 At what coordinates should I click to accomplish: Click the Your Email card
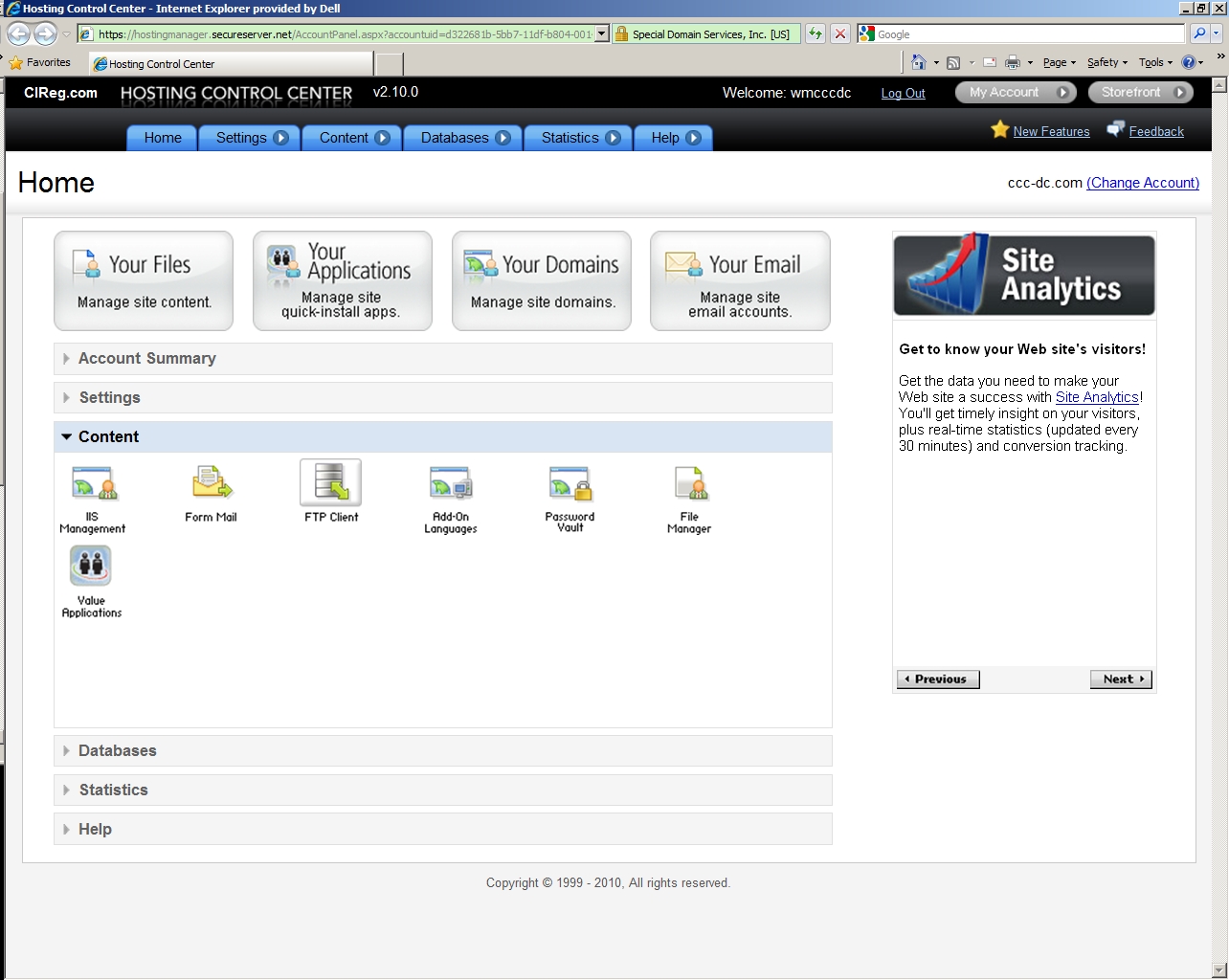[740, 280]
